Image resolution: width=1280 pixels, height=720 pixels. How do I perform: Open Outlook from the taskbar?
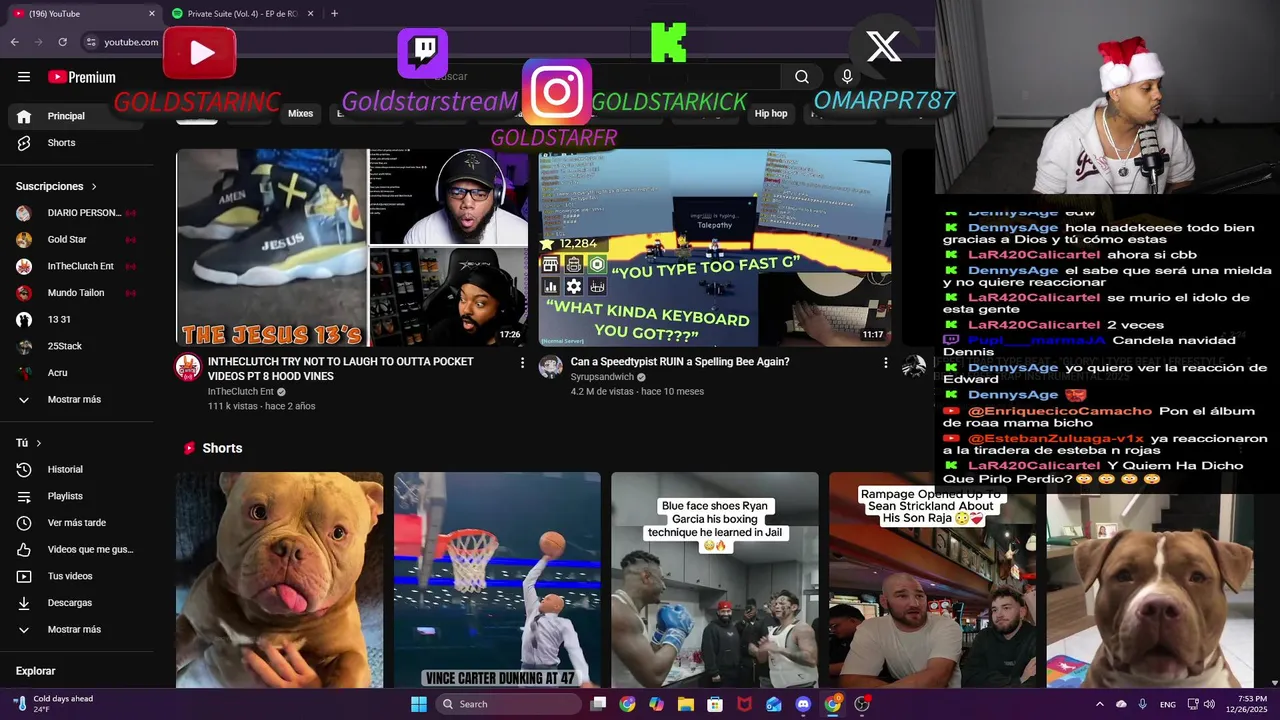[x=774, y=704]
